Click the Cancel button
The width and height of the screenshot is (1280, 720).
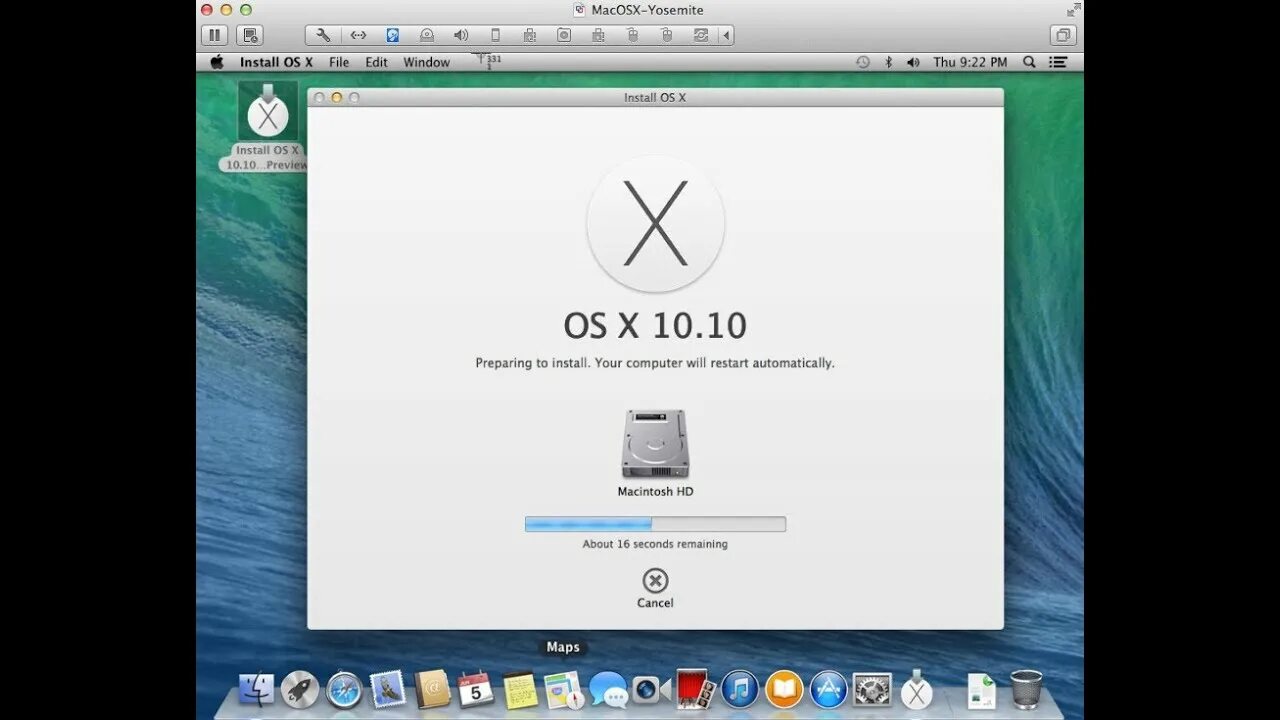(x=655, y=588)
